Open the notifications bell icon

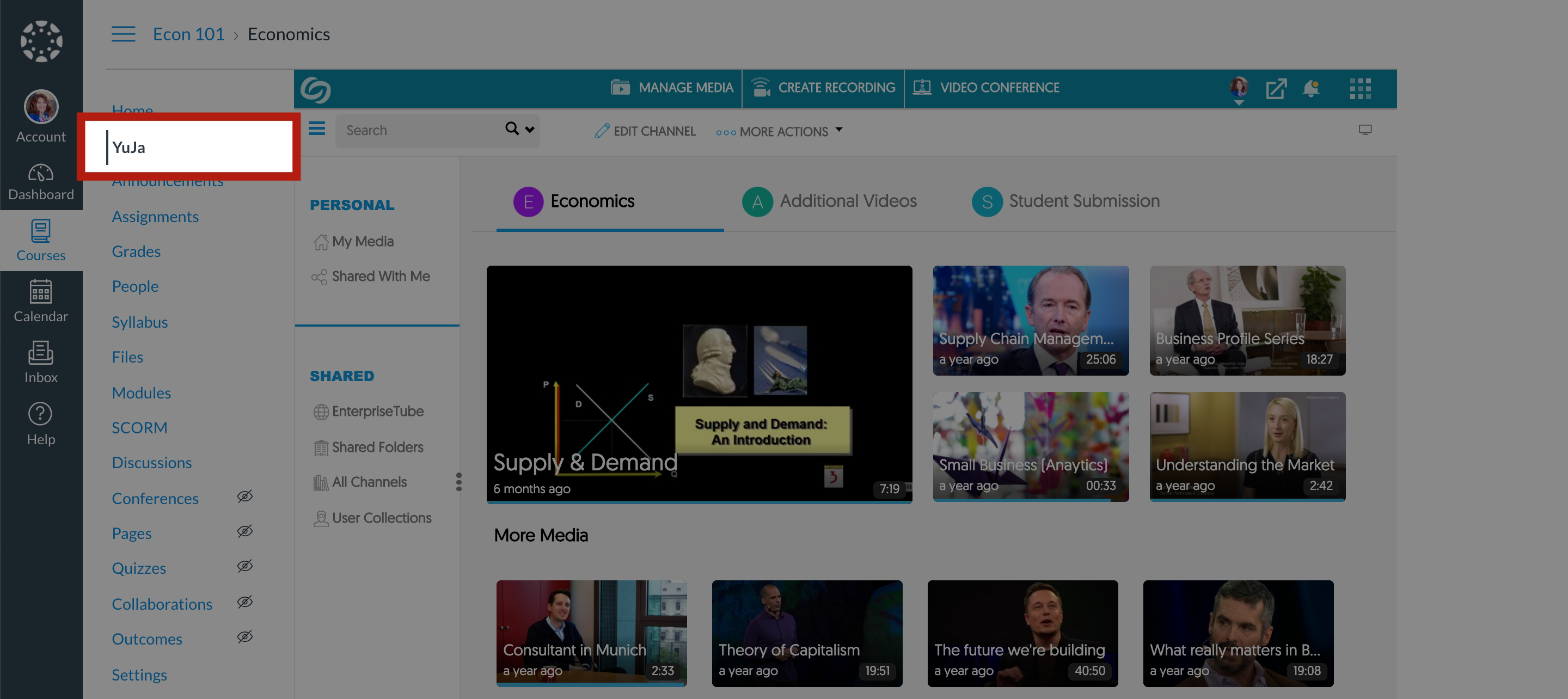(1310, 89)
